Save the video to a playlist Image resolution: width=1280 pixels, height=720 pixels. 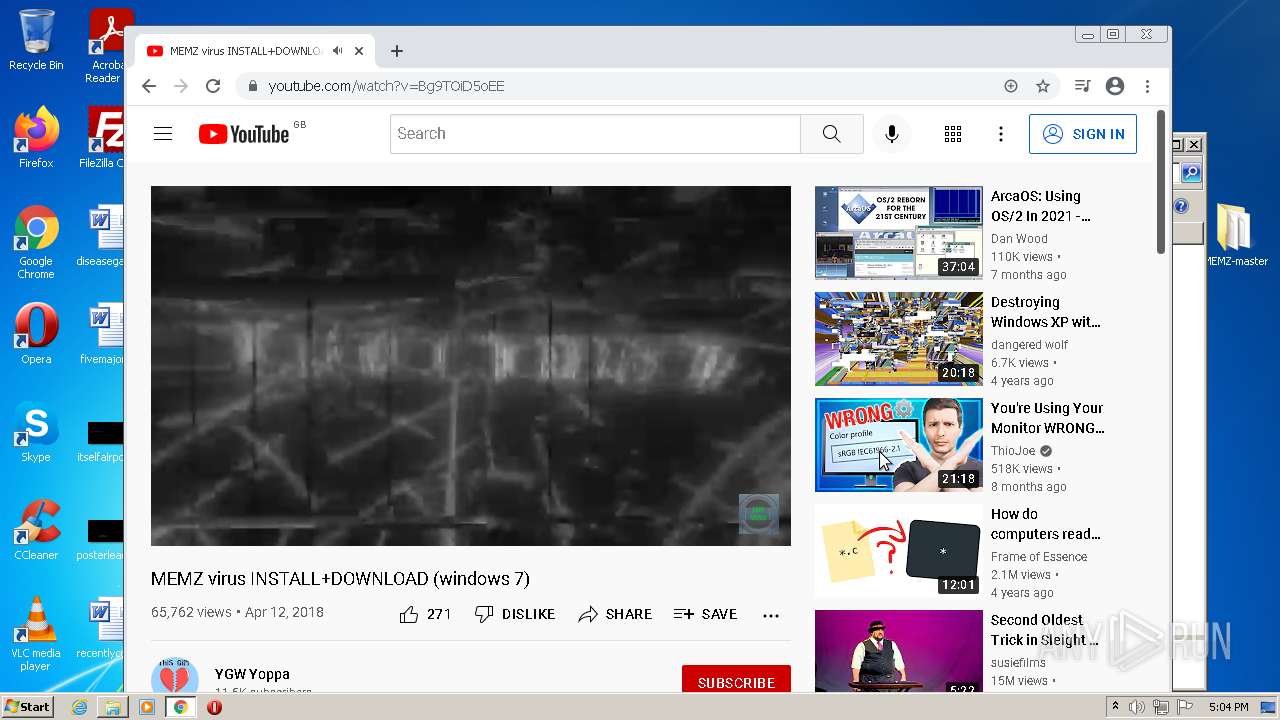click(x=705, y=614)
